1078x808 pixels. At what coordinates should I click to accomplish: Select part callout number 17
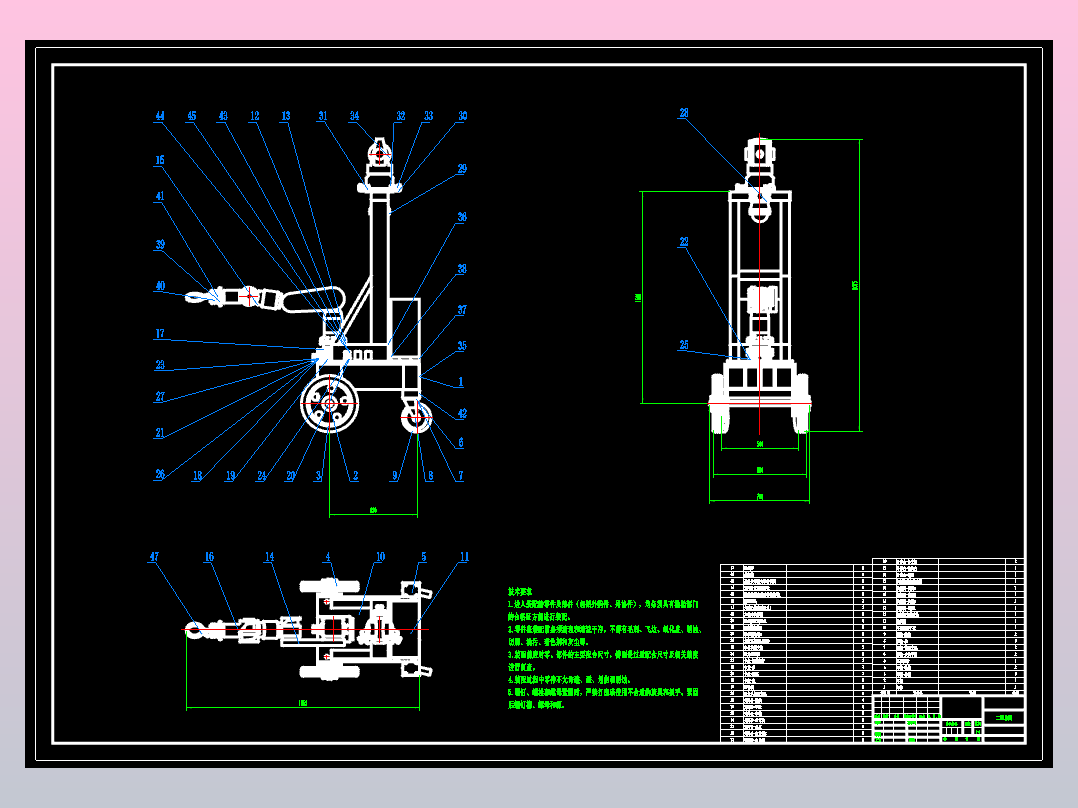160,334
